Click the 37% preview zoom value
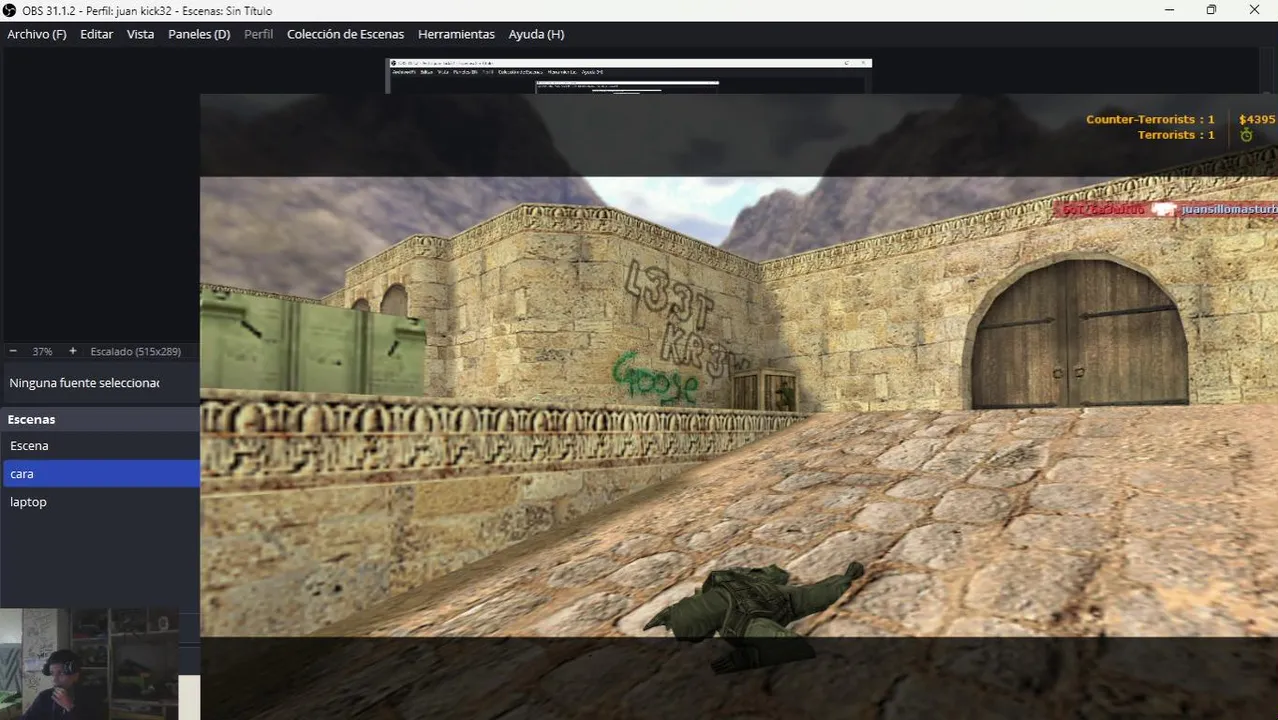Screen dimensions: 1278x720 click(x=42, y=352)
